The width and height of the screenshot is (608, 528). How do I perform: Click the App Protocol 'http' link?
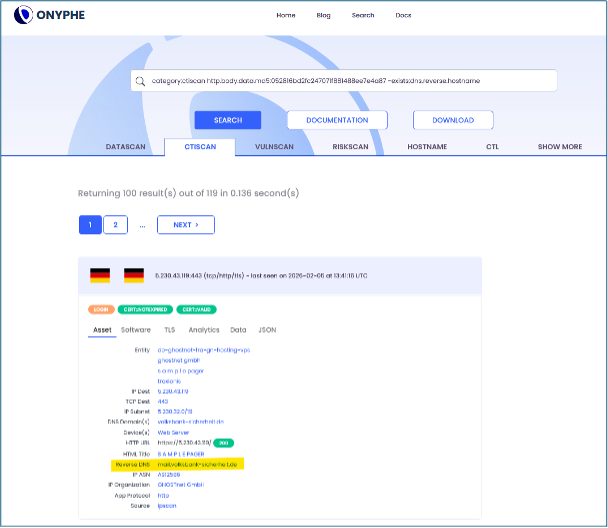(x=163, y=495)
